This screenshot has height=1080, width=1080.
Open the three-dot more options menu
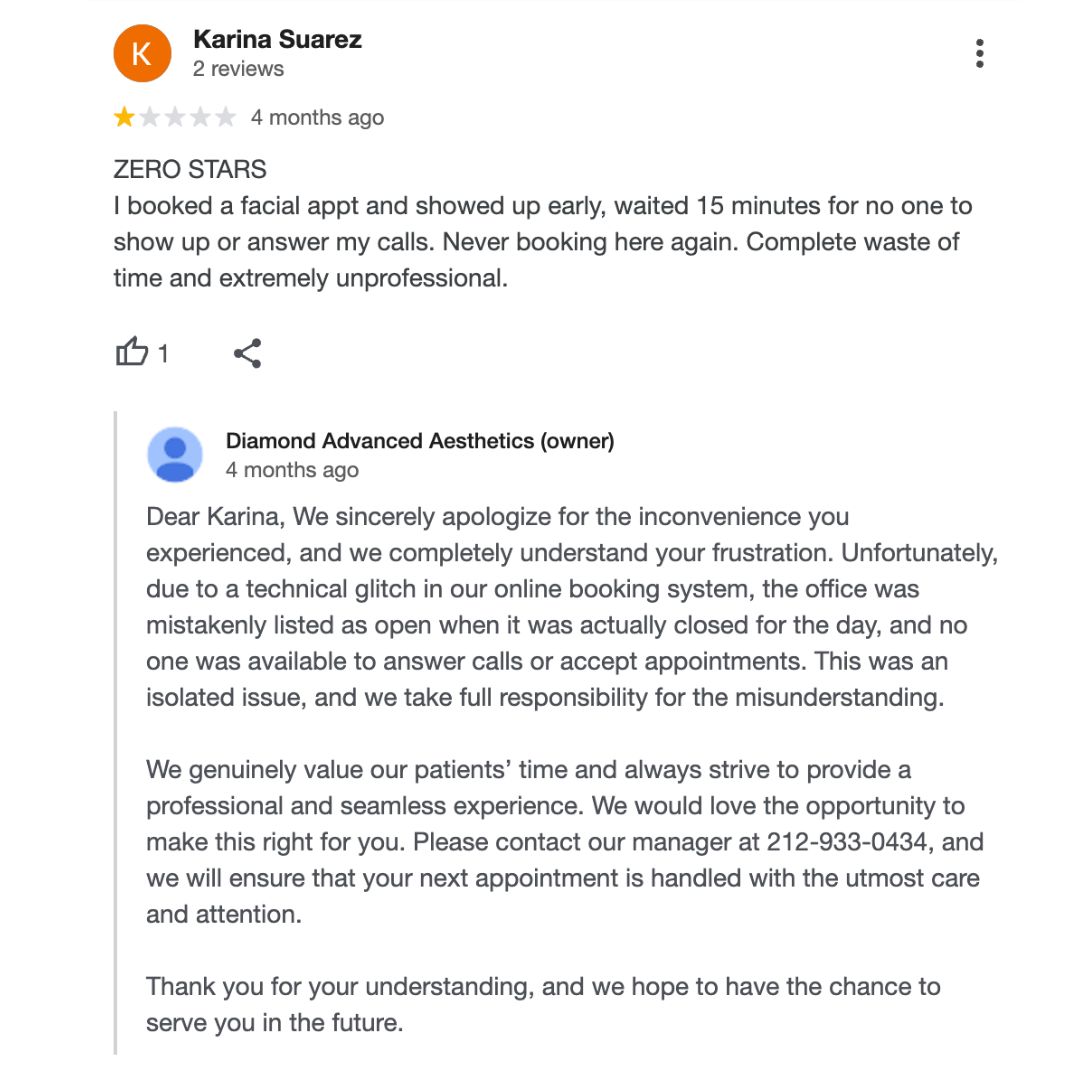tap(979, 54)
